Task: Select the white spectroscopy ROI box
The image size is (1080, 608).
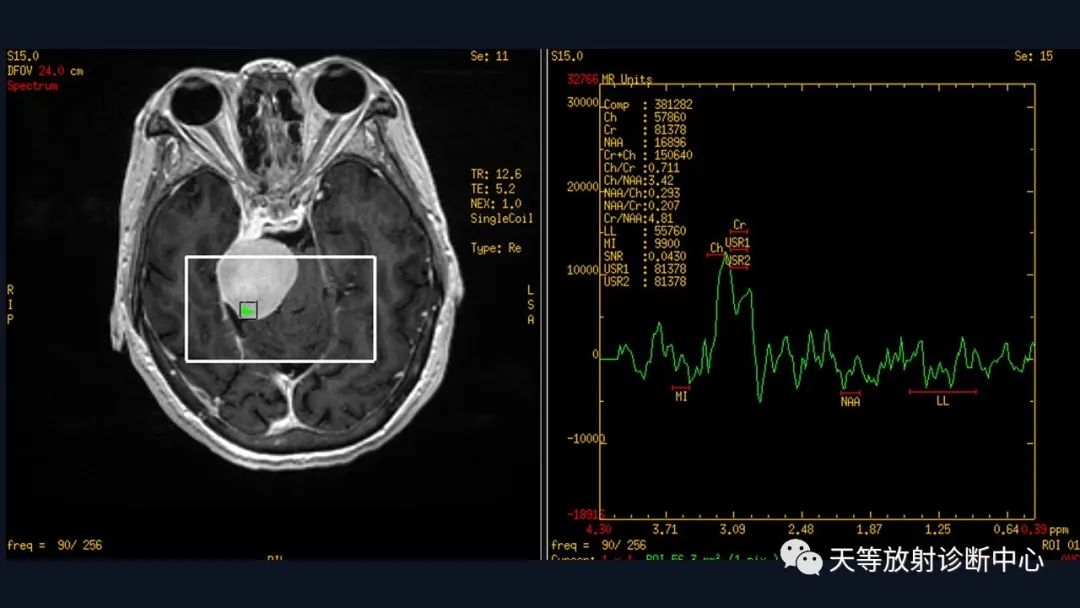Action: [280, 308]
